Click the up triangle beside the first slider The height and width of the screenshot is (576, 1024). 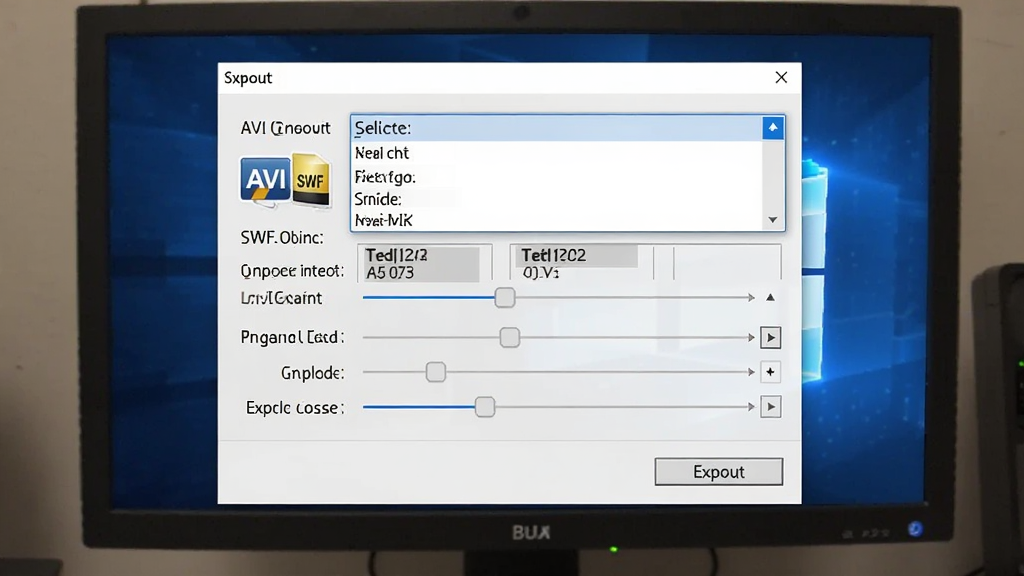click(770, 298)
